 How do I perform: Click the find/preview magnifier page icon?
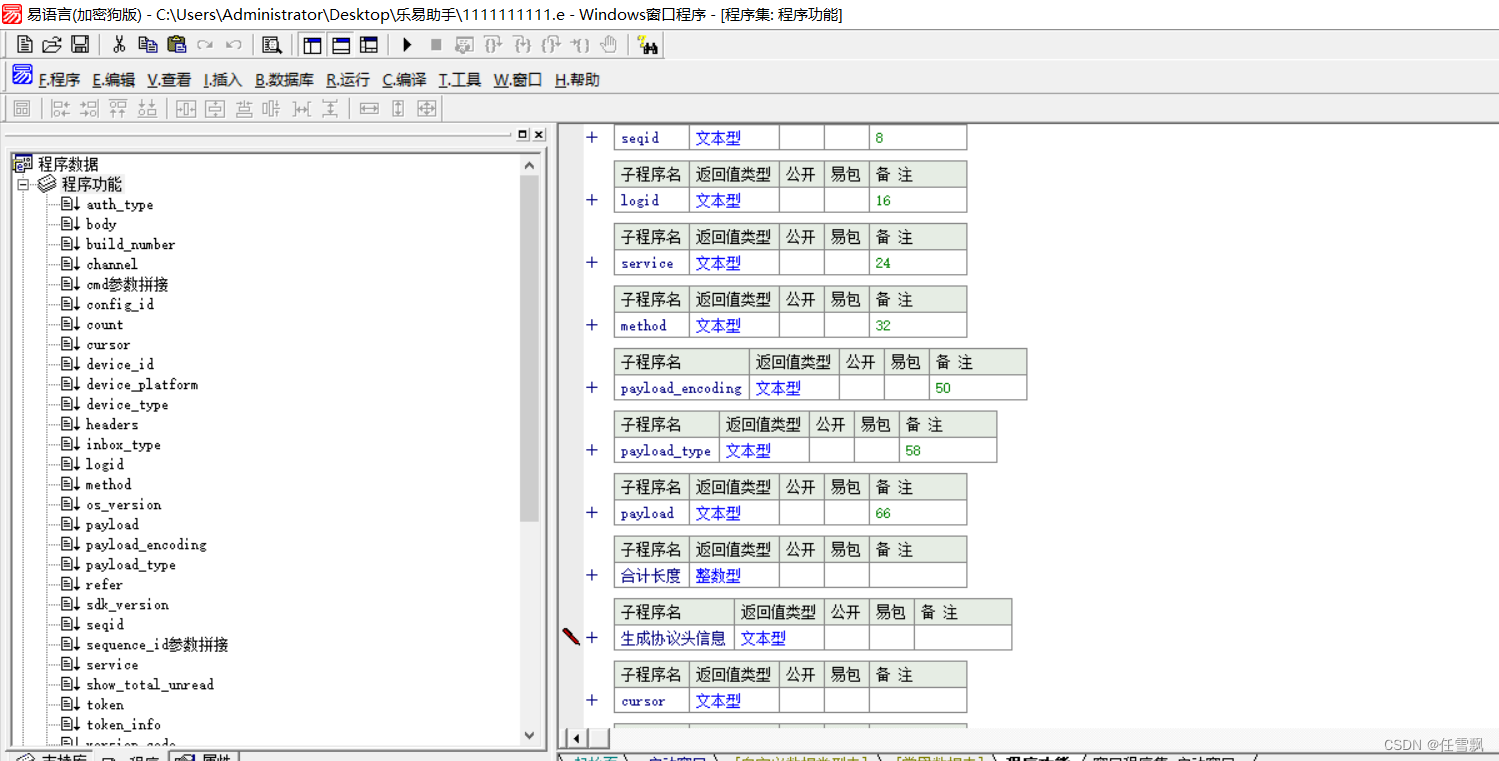pyautogui.click(x=271, y=44)
